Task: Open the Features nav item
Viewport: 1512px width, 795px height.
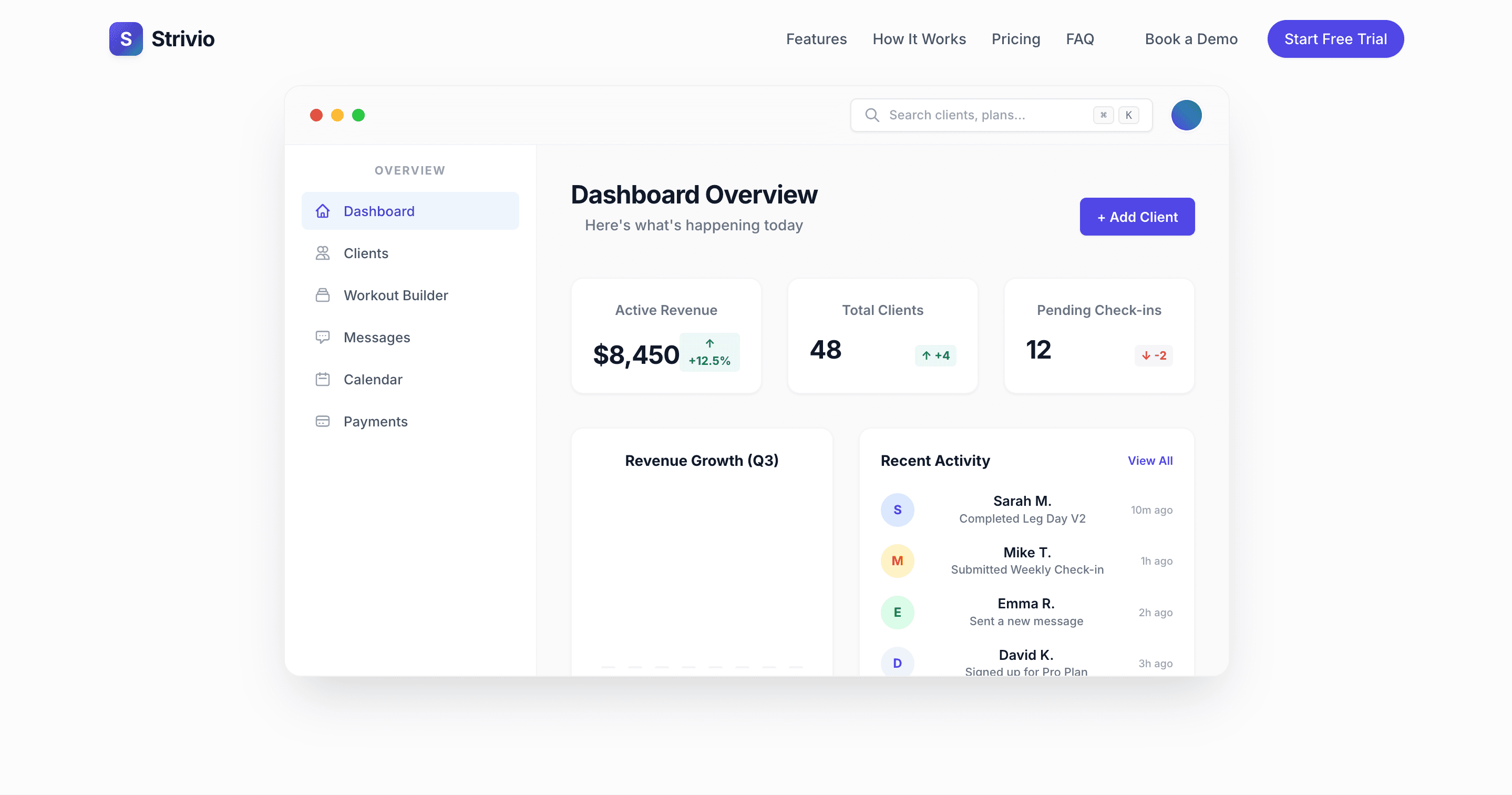Action: click(x=816, y=39)
